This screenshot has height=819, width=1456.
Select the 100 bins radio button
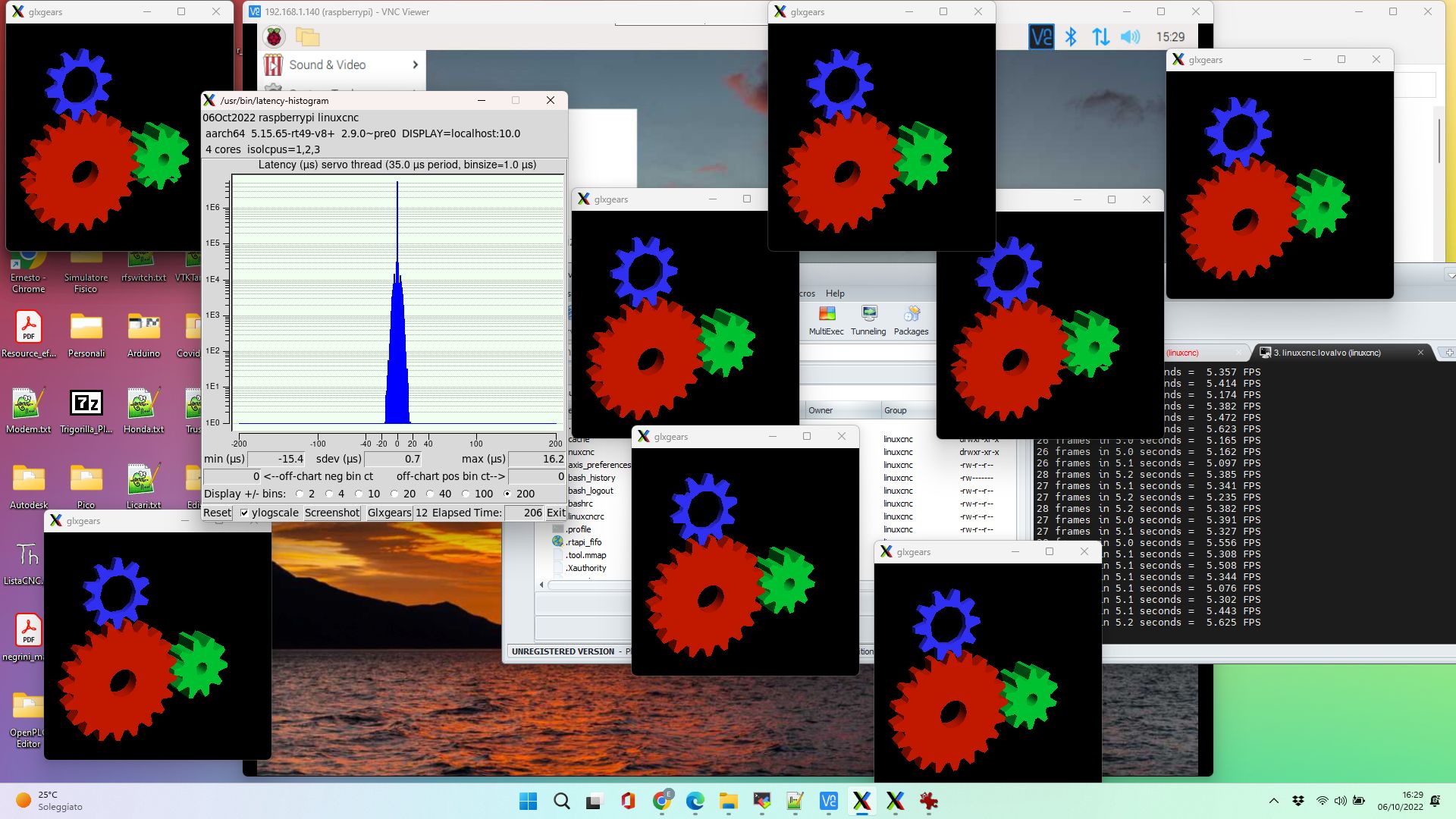click(x=466, y=494)
